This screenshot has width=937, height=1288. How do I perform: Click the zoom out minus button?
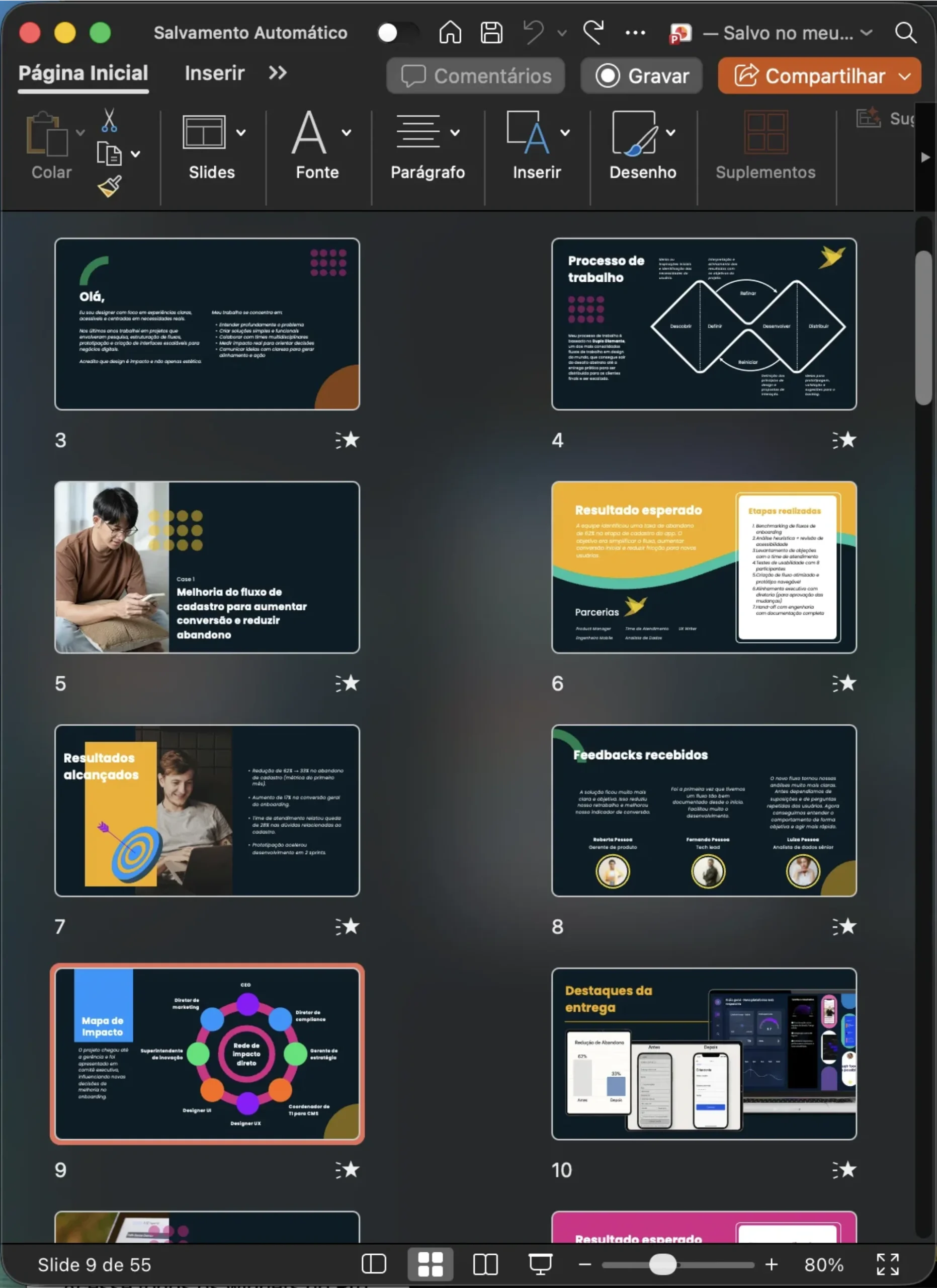pyautogui.click(x=584, y=1264)
